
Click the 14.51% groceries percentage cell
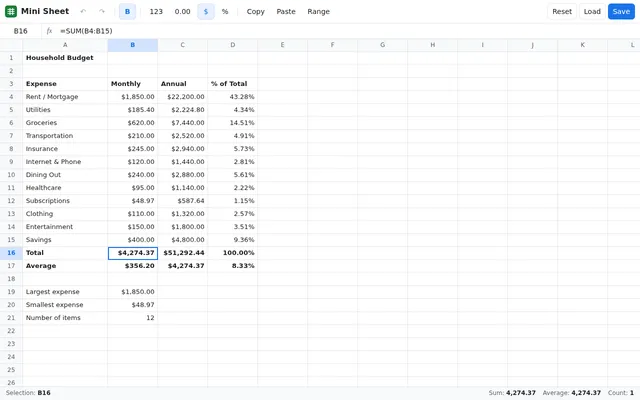click(x=233, y=123)
